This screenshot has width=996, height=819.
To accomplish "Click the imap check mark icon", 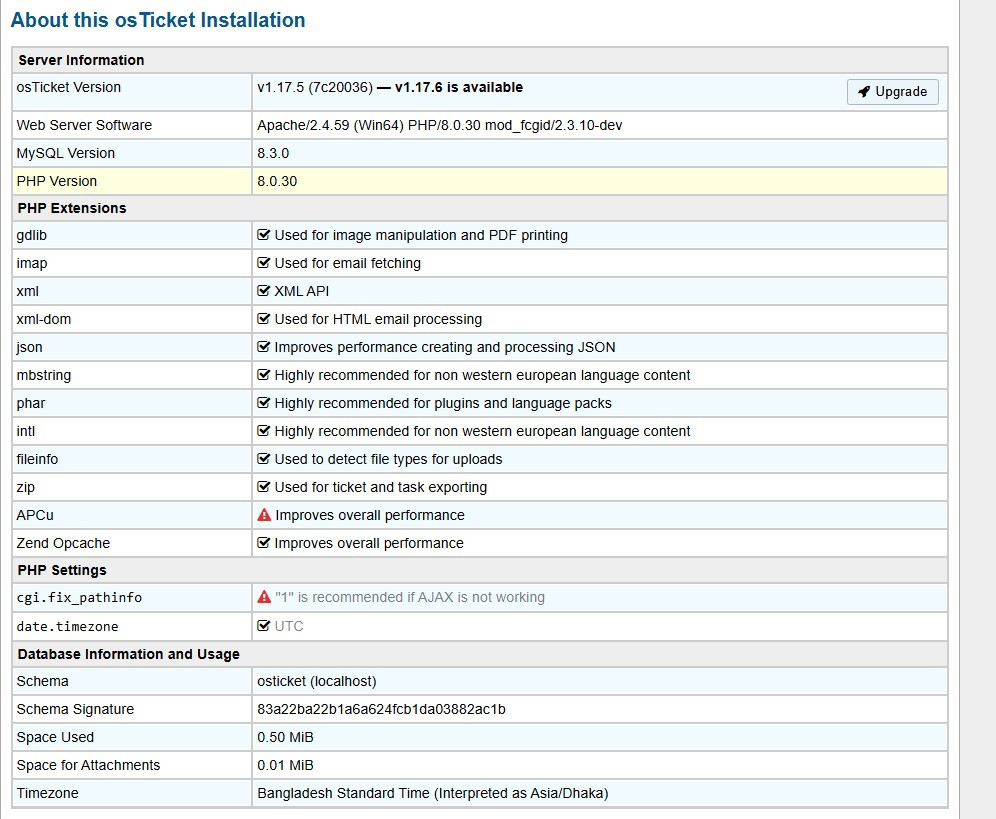I will (x=264, y=263).
